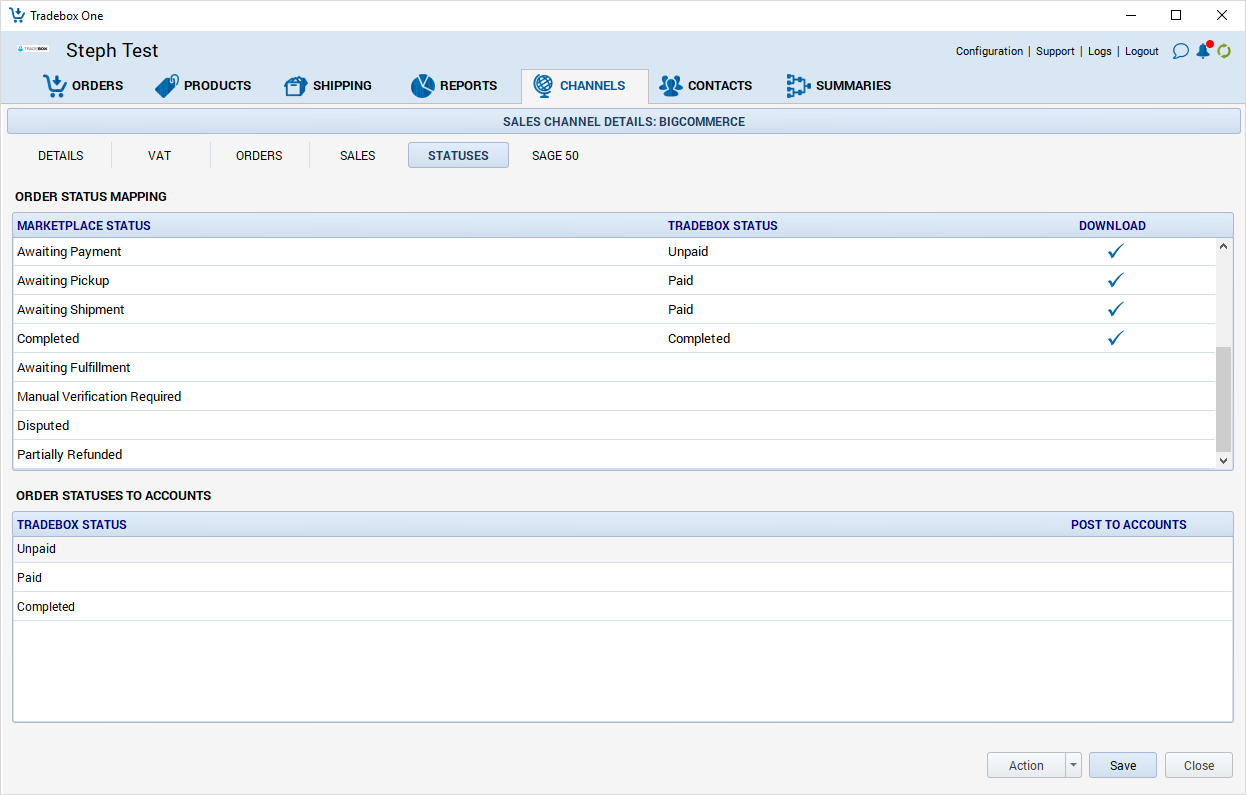
Task: Toggle Download tick for Awaiting Shipment
Action: [1116, 310]
